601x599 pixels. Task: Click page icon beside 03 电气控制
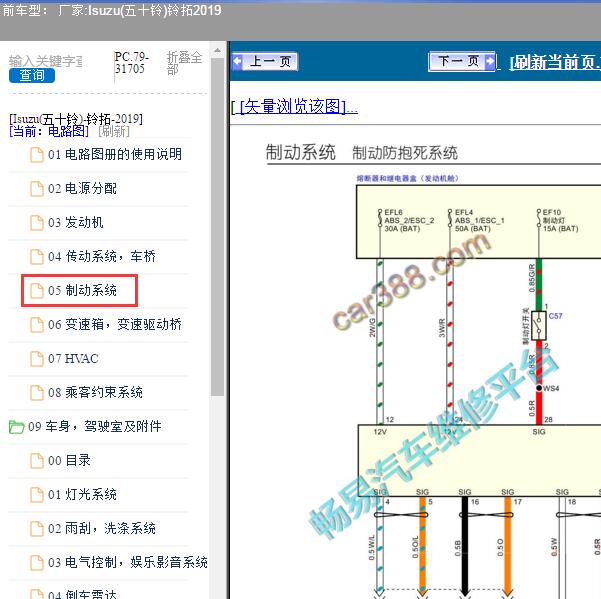click(x=37, y=563)
